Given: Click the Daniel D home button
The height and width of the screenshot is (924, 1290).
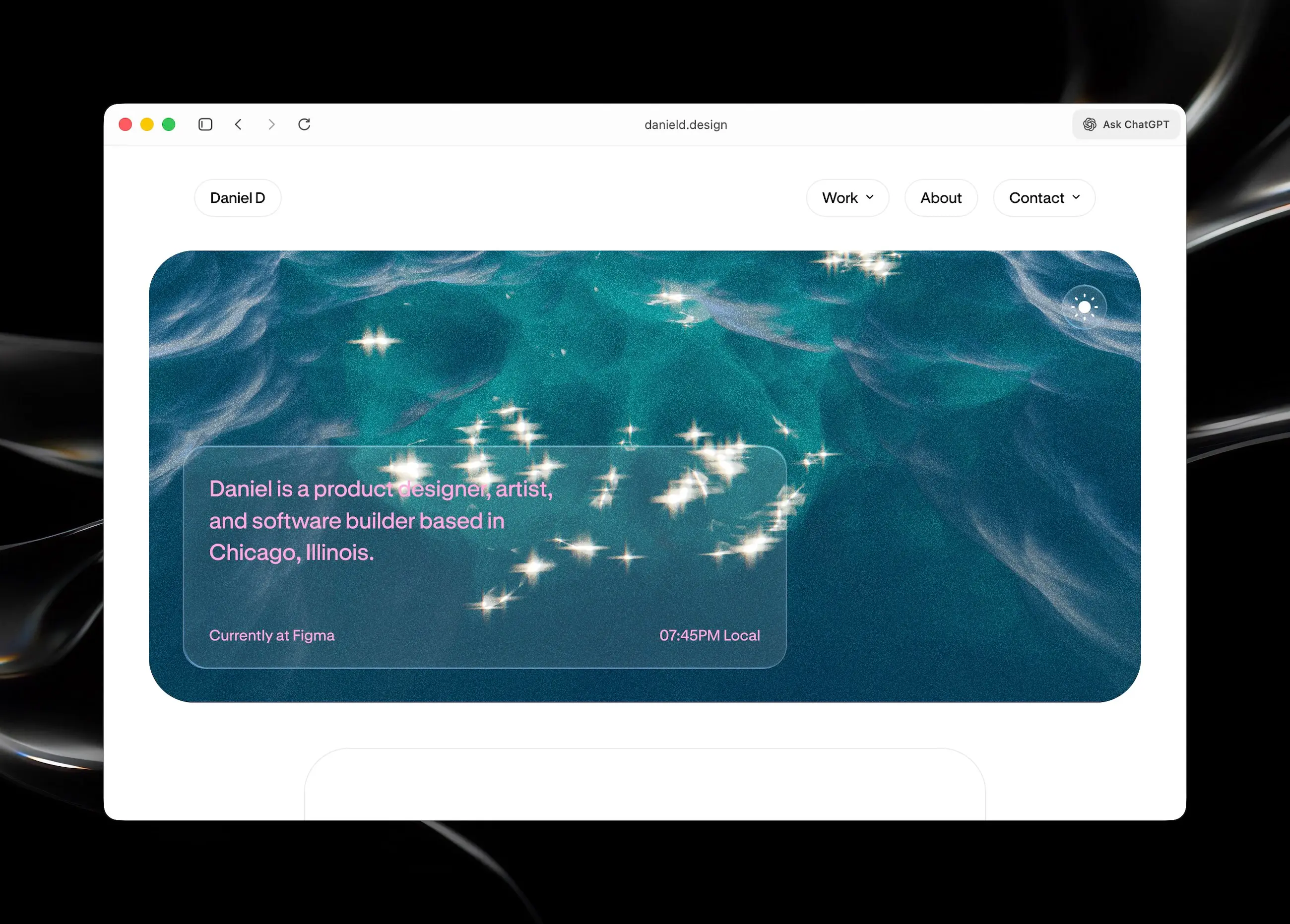Looking at the screenshot, I should coord(237,198).
